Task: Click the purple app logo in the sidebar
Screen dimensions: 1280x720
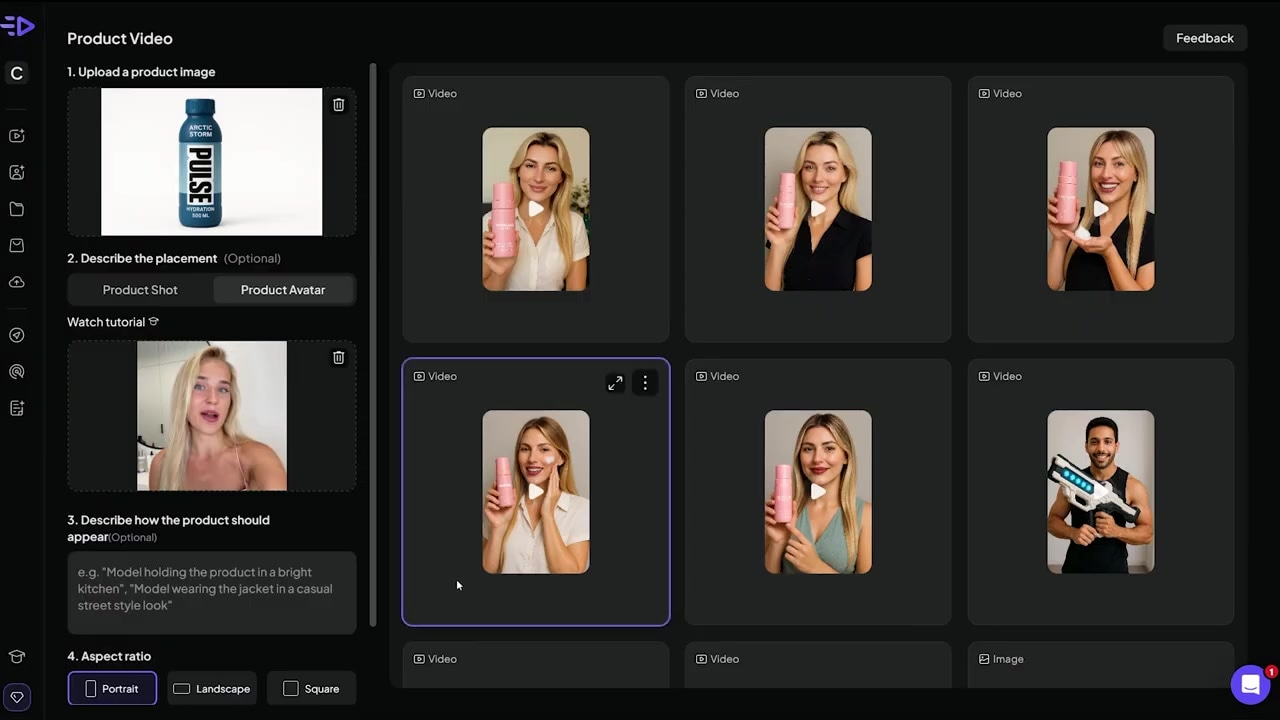Action: coord(17,26)
